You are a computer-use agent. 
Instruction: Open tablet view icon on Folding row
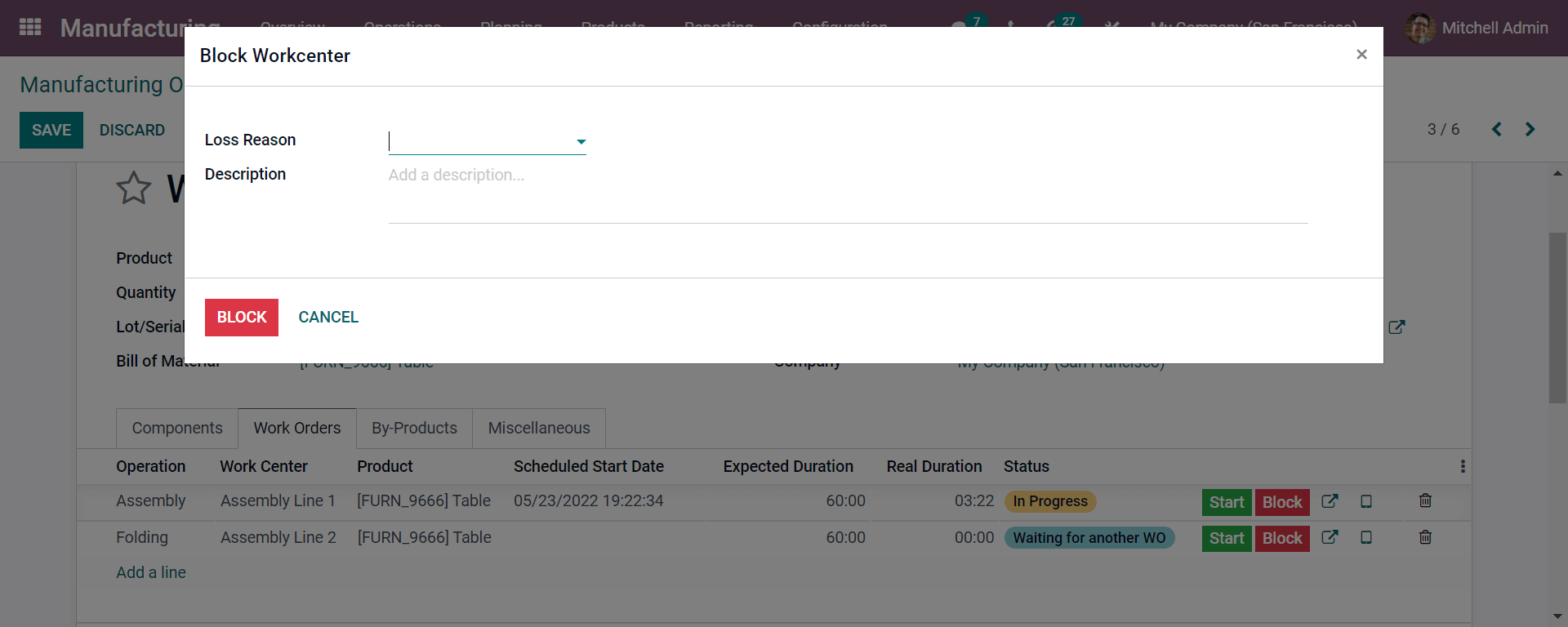[1366, 537]
